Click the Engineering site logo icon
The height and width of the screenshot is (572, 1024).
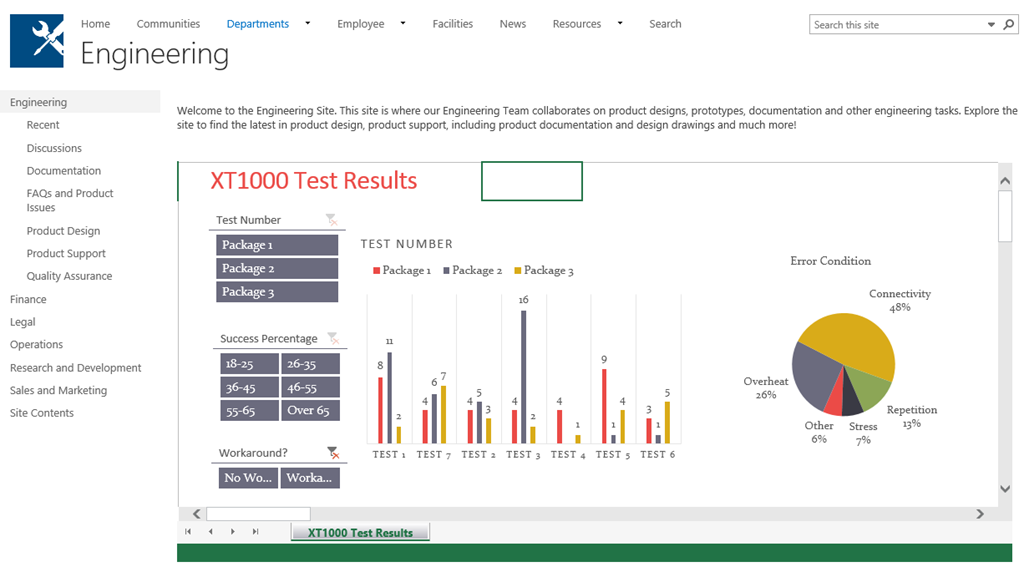coord(37,41)
